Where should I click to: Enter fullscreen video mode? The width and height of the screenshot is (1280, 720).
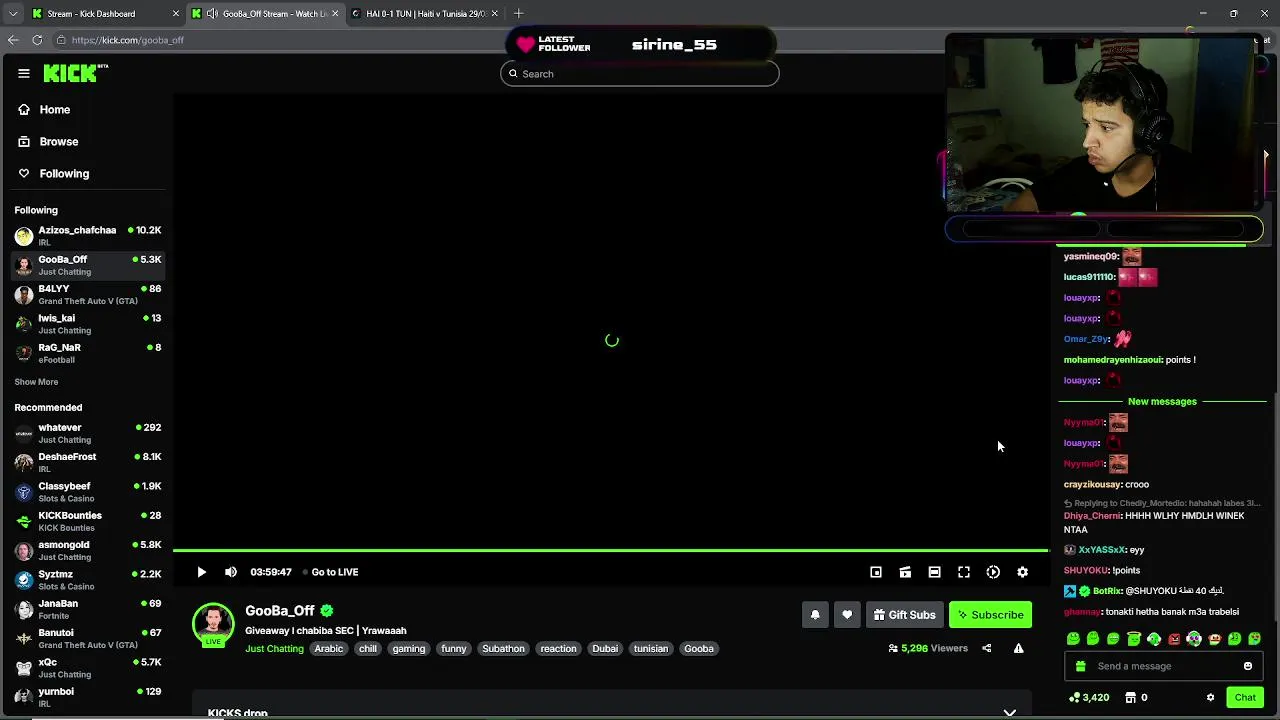pyautogui.click(x=964, y=572)
